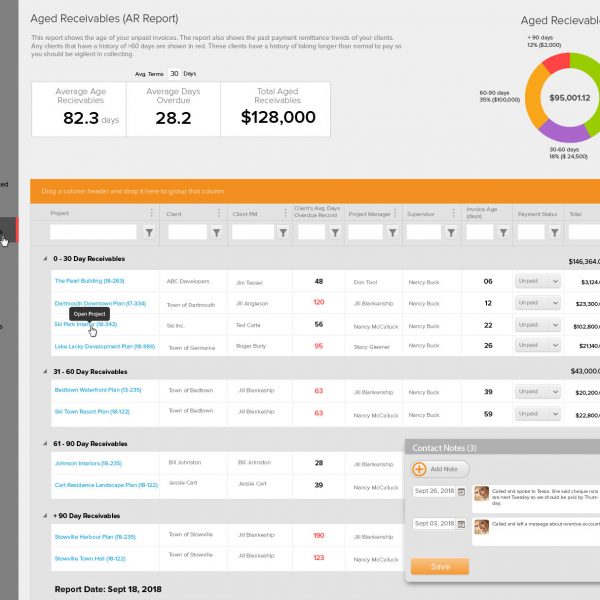Click the Sept 26, 2018 date field

[434, 491]
